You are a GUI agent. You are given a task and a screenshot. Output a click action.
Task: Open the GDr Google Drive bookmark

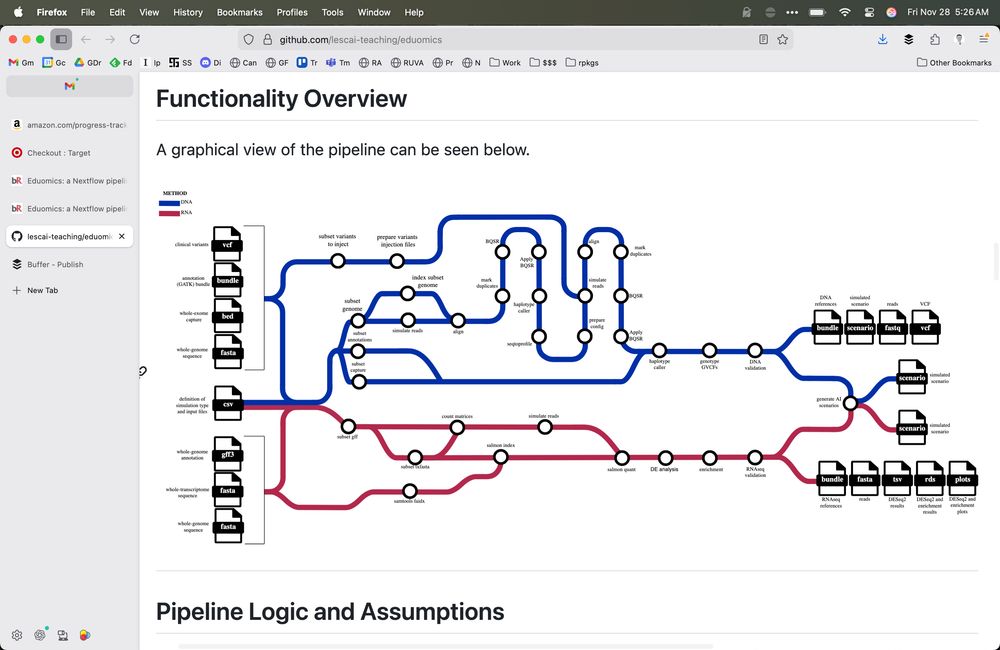[x=88, y=63]
